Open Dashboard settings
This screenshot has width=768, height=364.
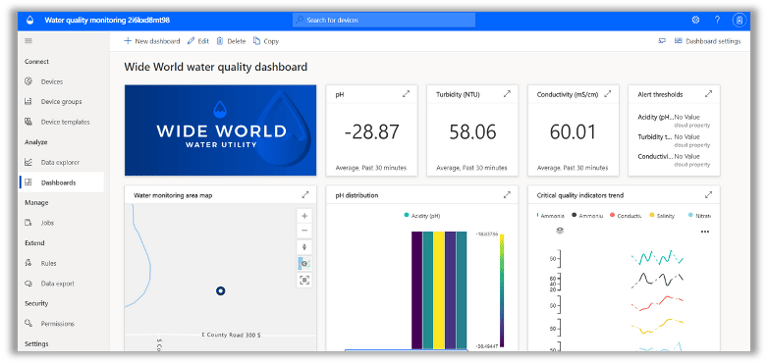click(708, 41)
